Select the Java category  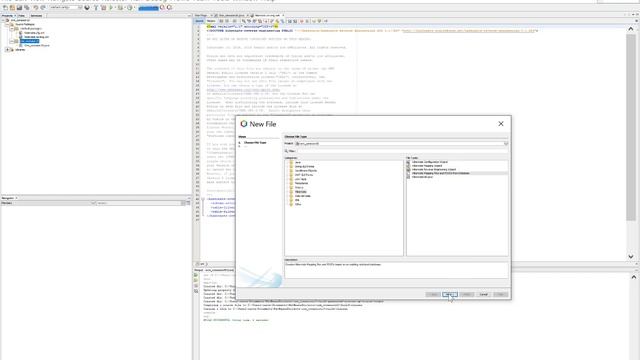pyautogui.click(x=298, y=162)
